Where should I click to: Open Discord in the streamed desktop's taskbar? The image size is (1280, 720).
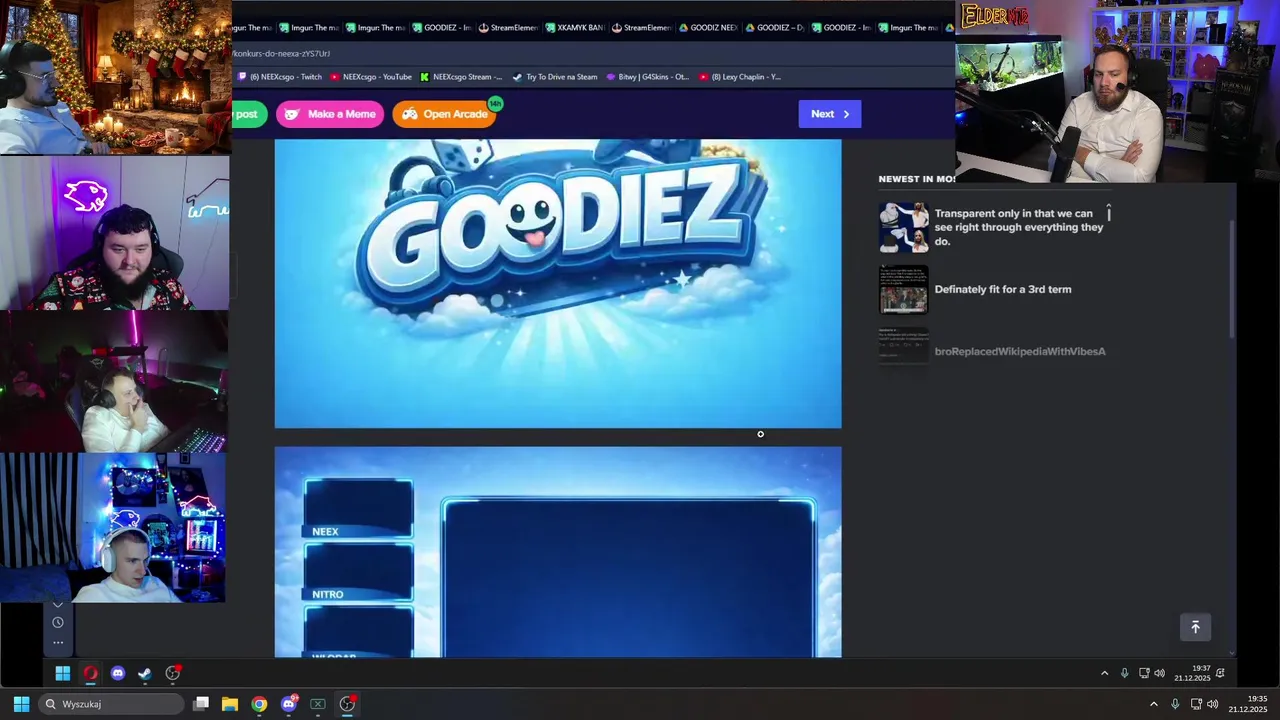click(x=118, y=673)
